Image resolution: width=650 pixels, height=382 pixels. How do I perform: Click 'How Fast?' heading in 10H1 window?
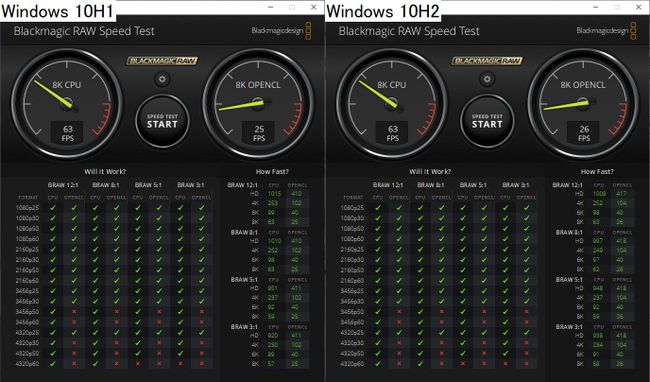coord(272,172)
